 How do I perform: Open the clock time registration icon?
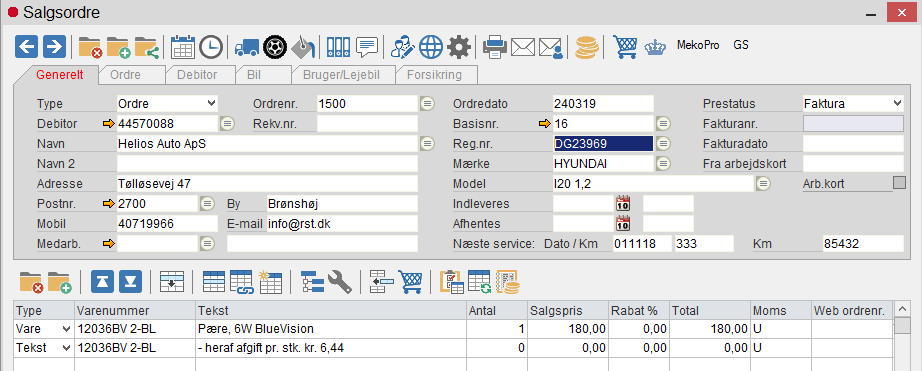(x=211, y=46)
